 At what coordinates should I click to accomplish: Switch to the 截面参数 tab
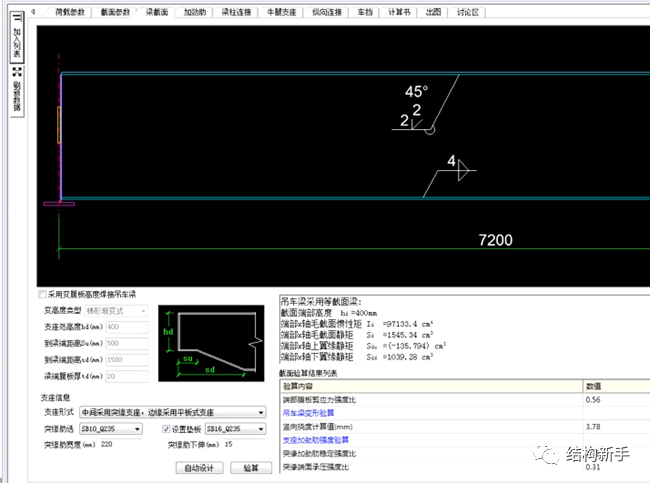115,12
